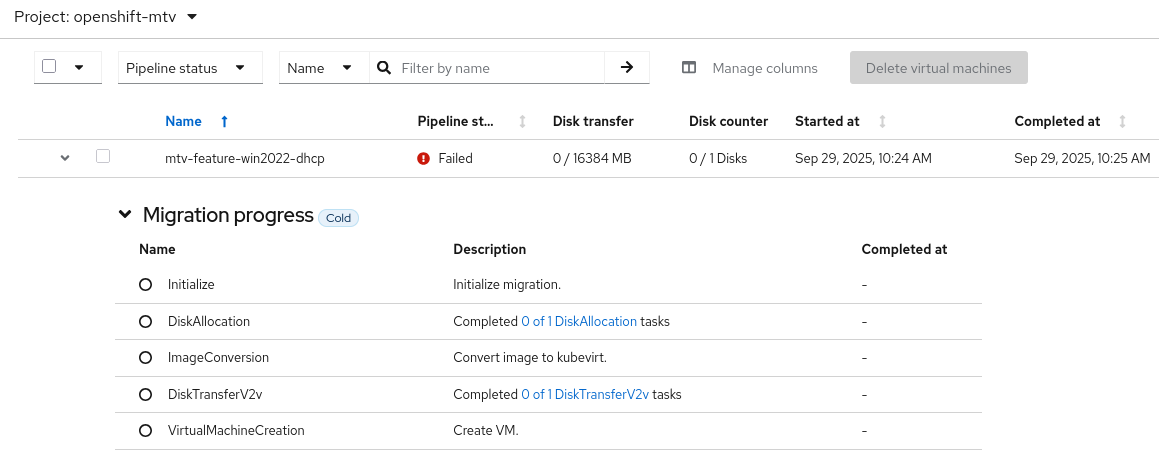The image size is (1159, 453).
Task: Click the red Failed status icon
Action: 424,158
